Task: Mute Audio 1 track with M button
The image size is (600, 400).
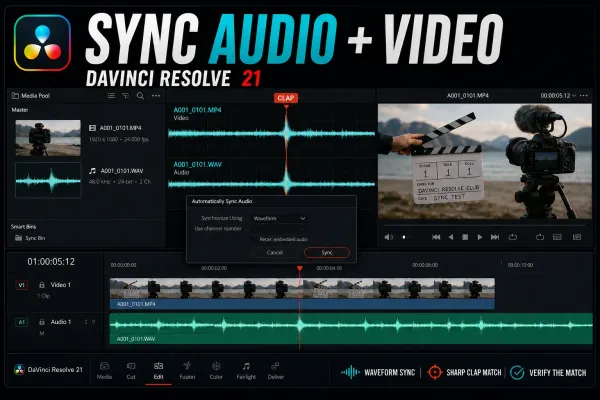Action: pyautogui.click(x=42, y=333)
